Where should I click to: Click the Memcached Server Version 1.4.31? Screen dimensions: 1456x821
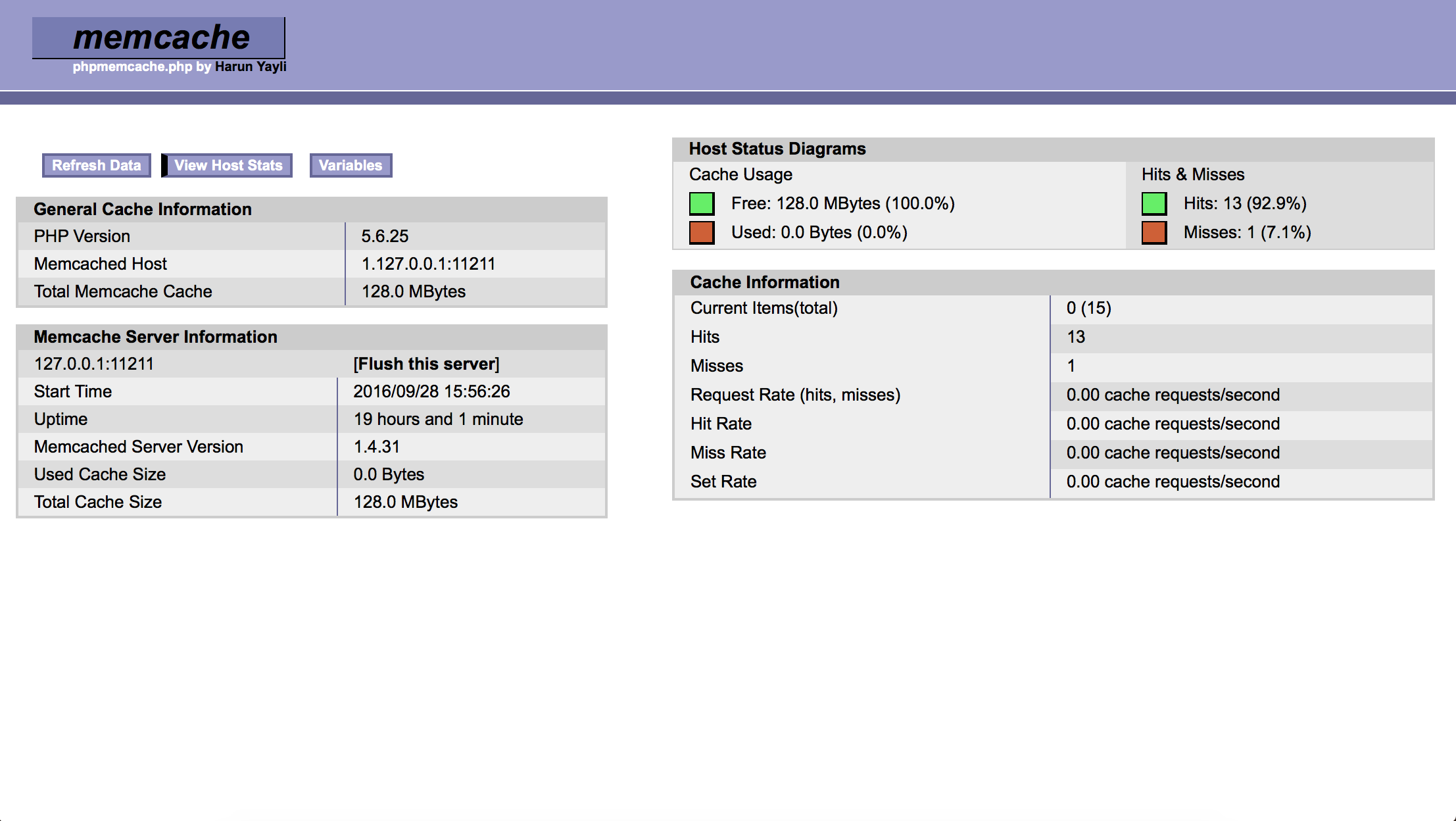377,447
